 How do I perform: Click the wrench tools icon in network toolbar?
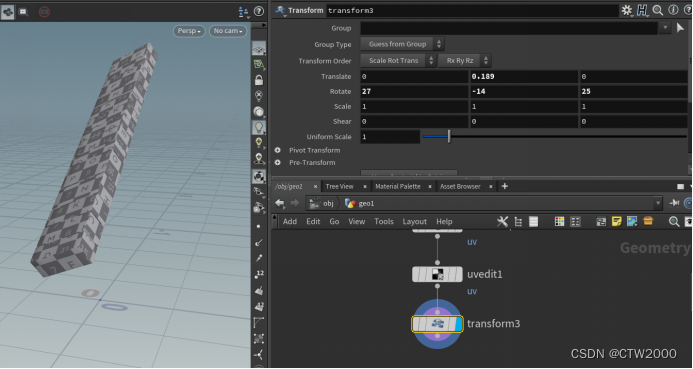[x=503, y=221]
